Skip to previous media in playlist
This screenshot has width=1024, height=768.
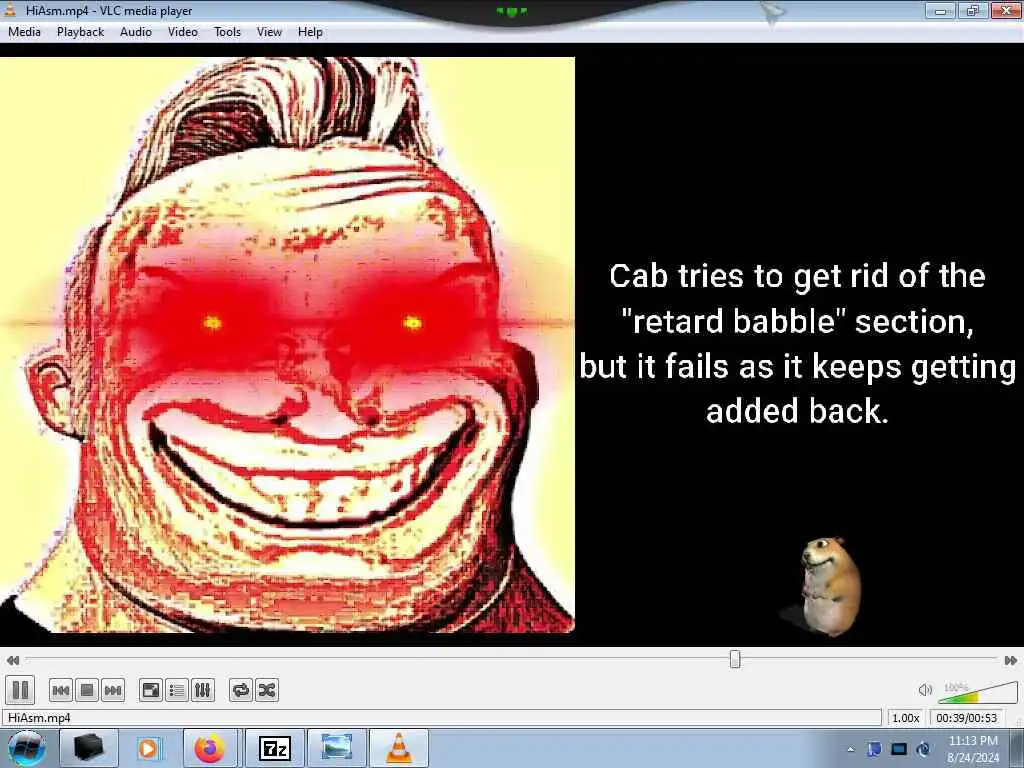tap(61, 690)
